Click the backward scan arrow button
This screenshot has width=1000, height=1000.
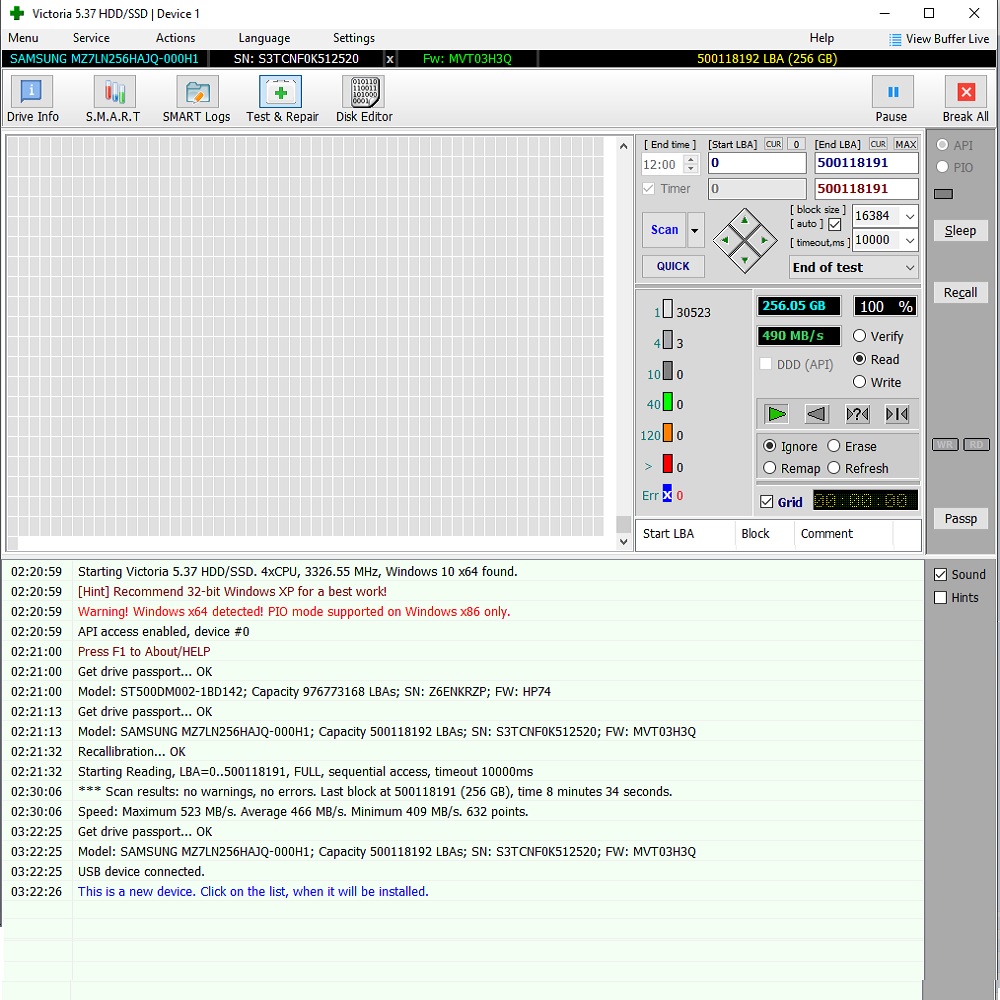click(x=816, y=415)
